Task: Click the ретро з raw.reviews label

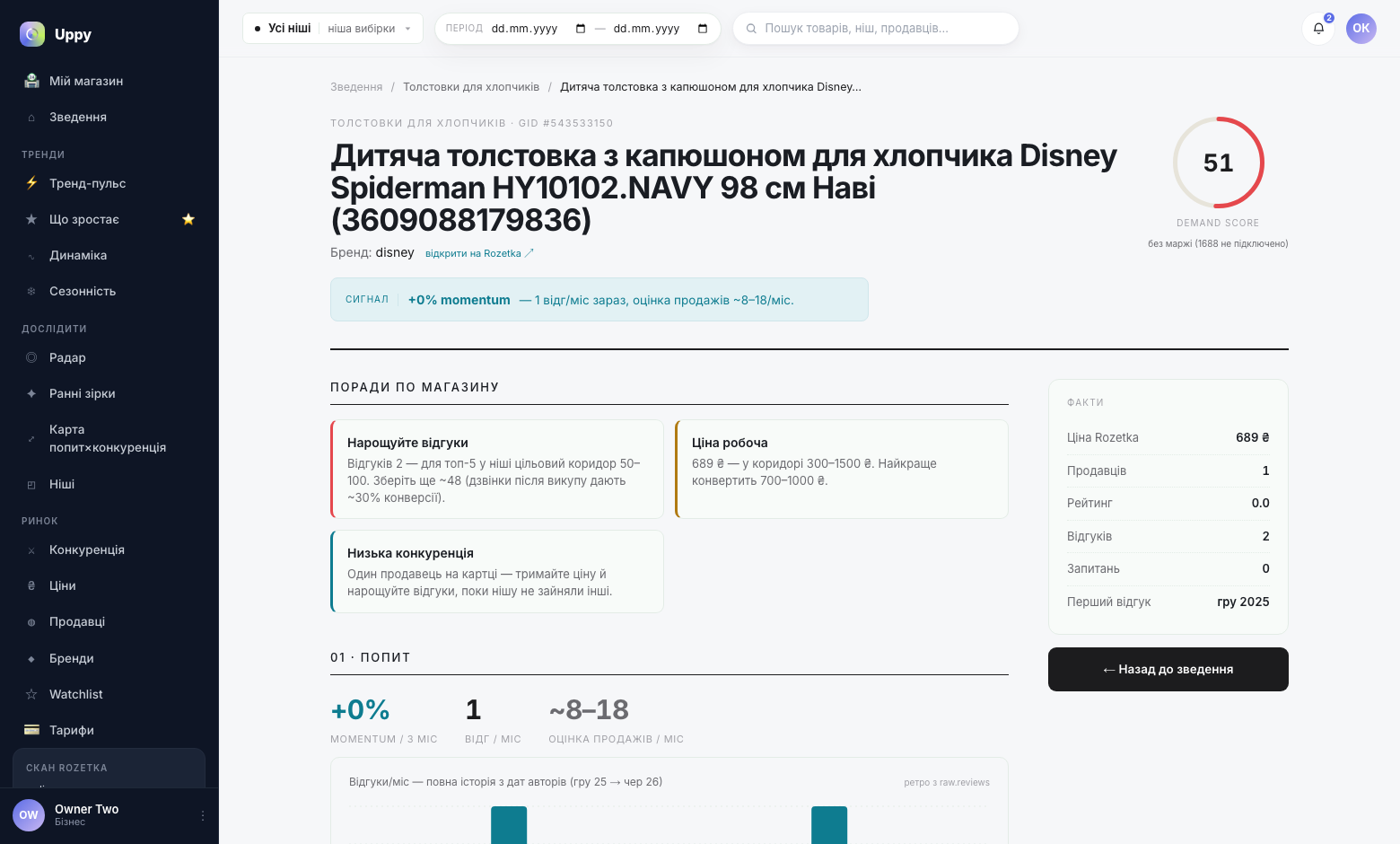Action: (x=947, y=782)
